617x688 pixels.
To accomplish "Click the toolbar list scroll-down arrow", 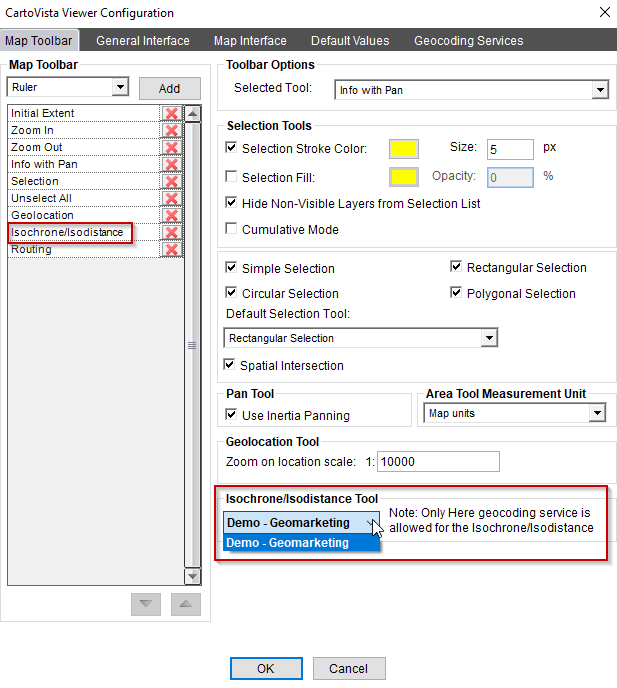I will pos(192,576).
